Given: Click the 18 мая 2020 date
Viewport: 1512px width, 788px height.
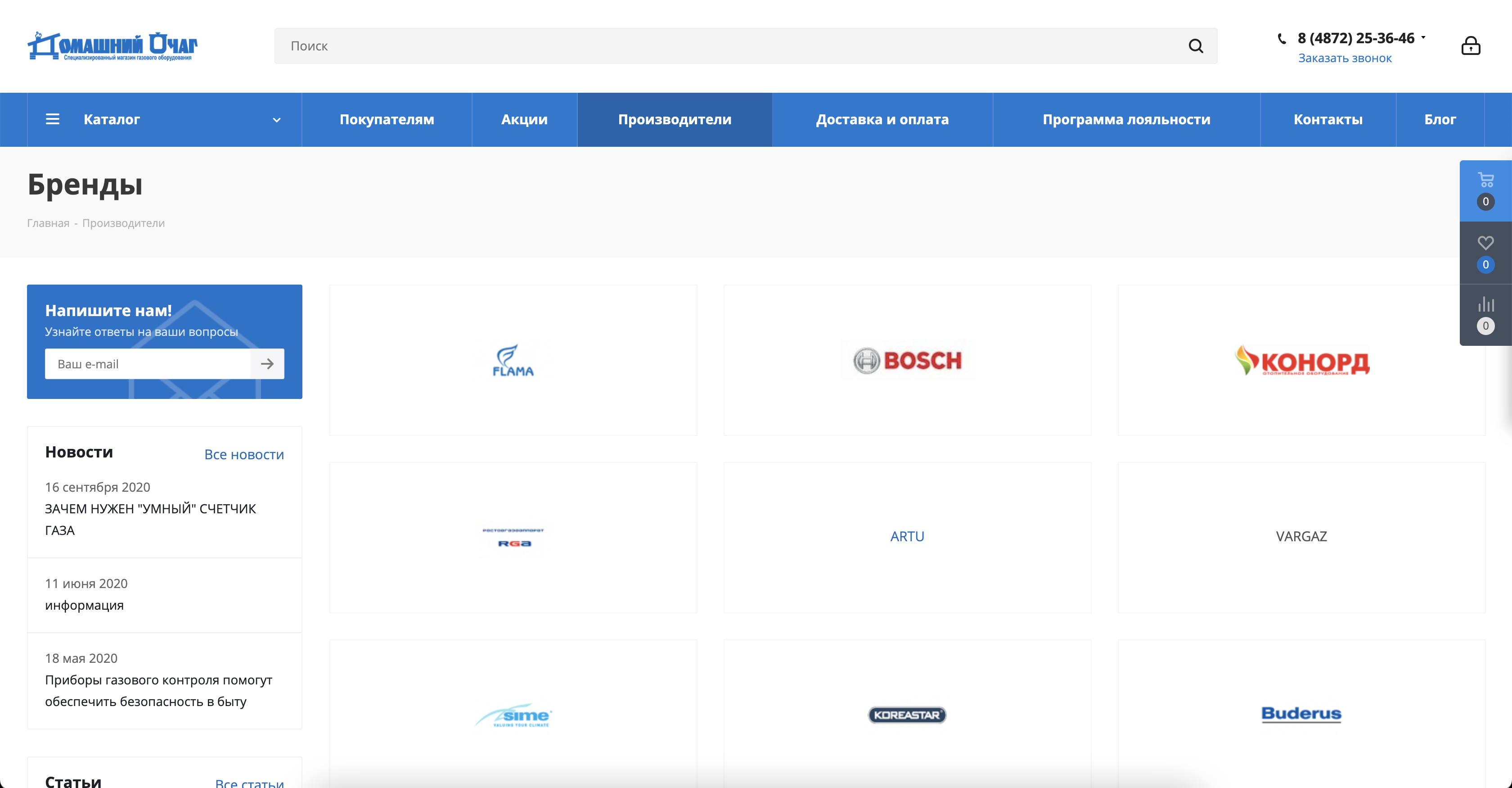Looking at the screenshot, I should [81, 658].
